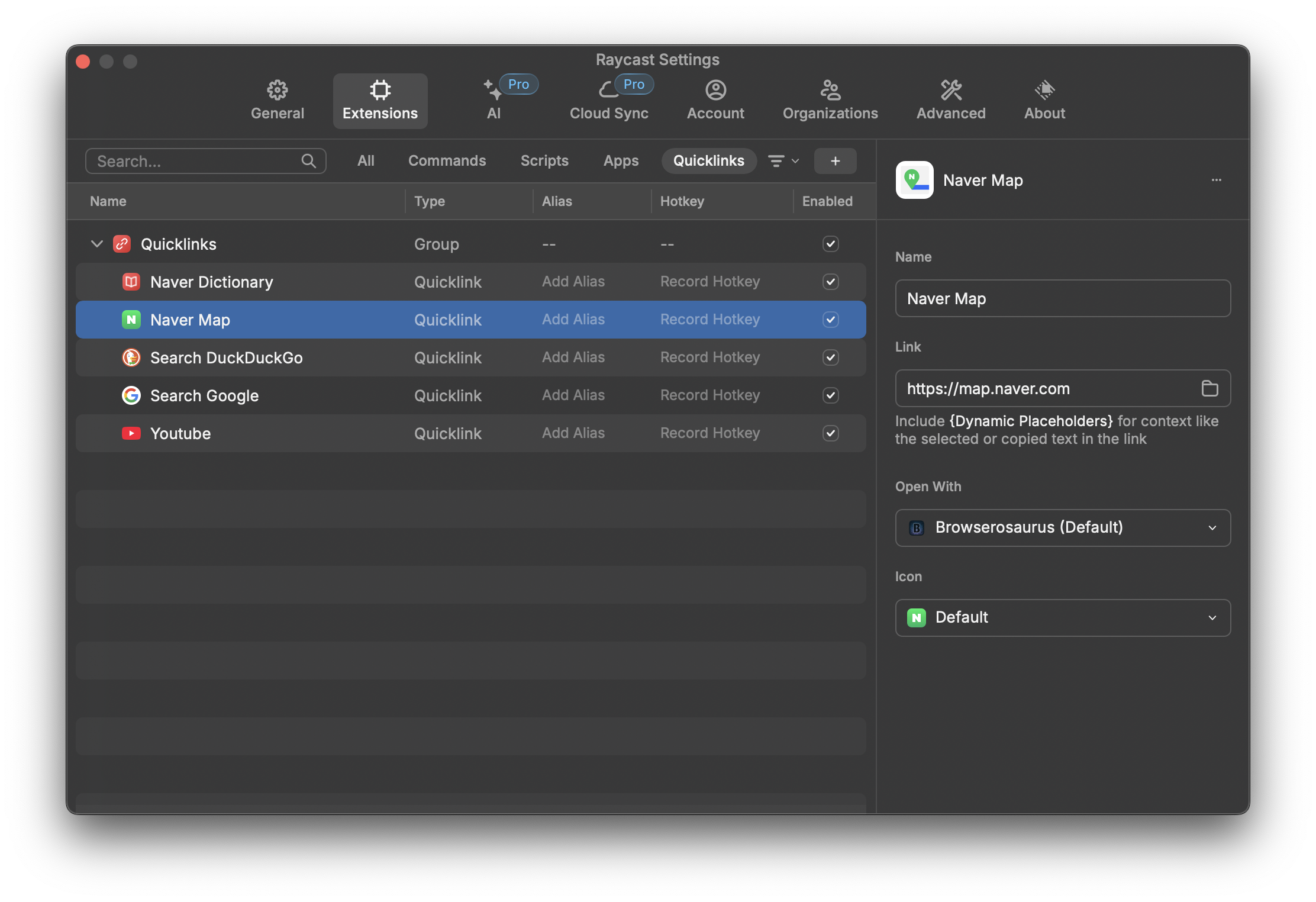Add Alias for Search DuckDuckGo

(x=573, y=357)
